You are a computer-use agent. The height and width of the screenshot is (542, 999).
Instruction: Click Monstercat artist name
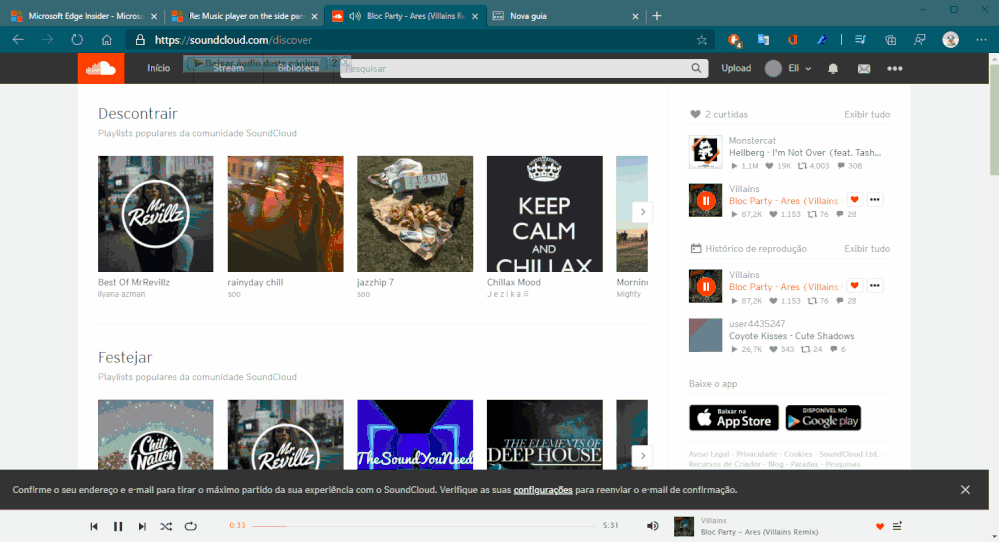[x=752, y=141]
